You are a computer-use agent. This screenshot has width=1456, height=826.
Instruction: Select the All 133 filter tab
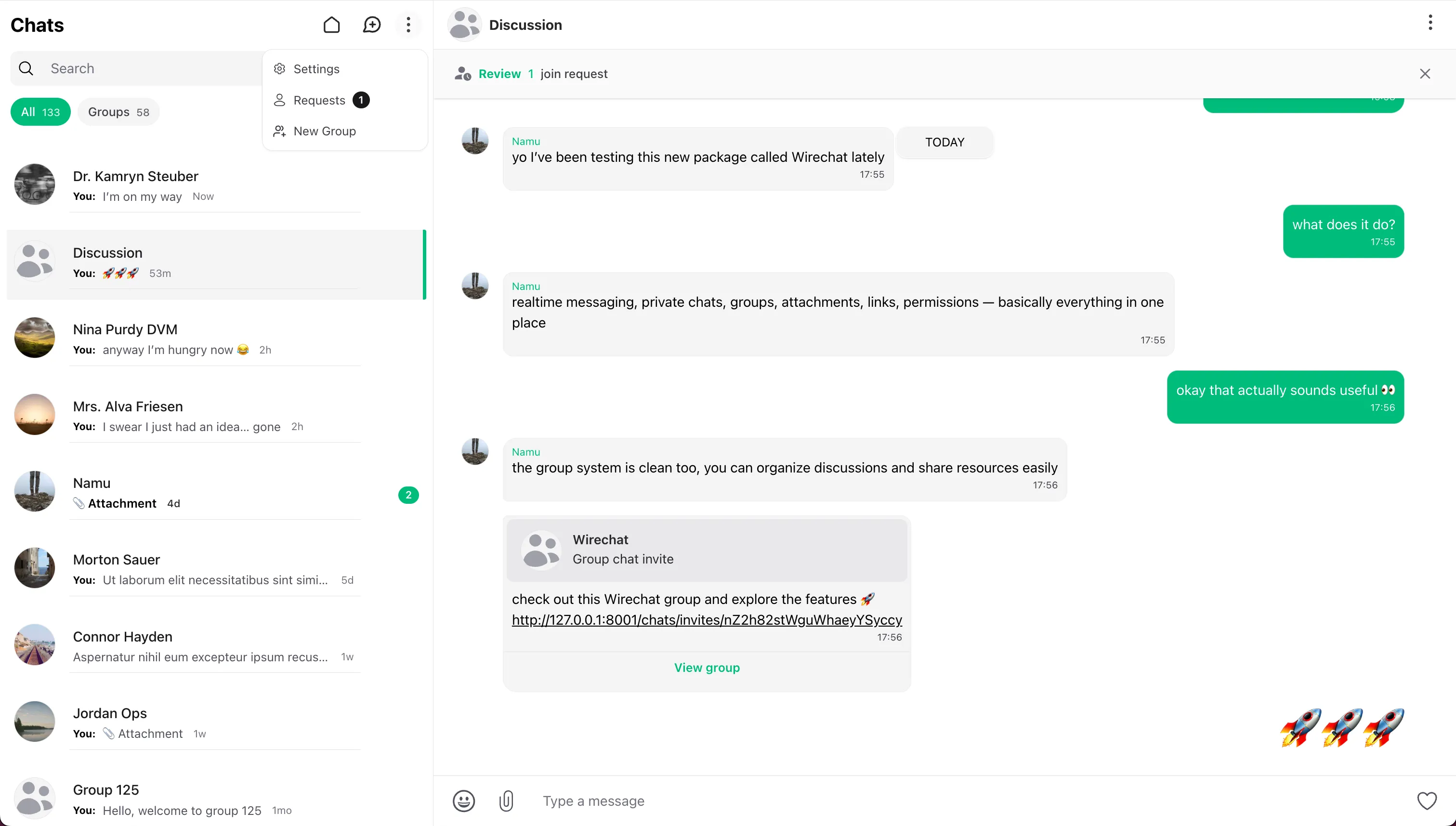[40, 112]
